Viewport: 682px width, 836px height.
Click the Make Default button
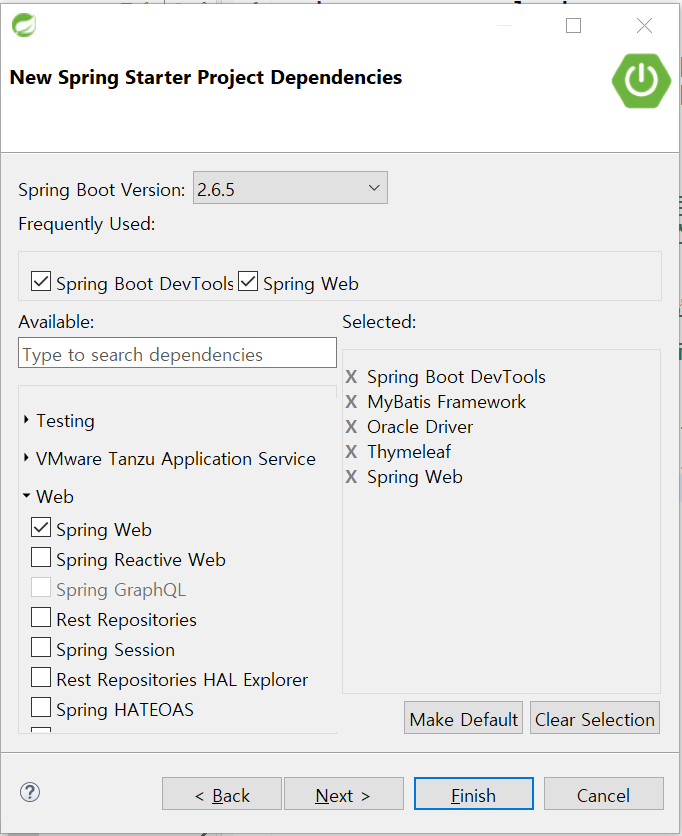pos(463,718)
